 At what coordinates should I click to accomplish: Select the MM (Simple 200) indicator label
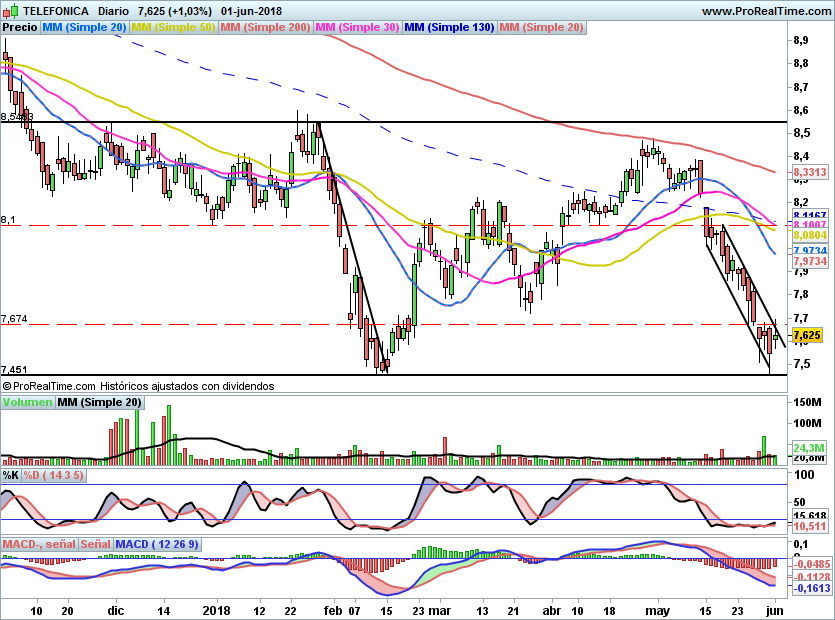coord(265,27)
